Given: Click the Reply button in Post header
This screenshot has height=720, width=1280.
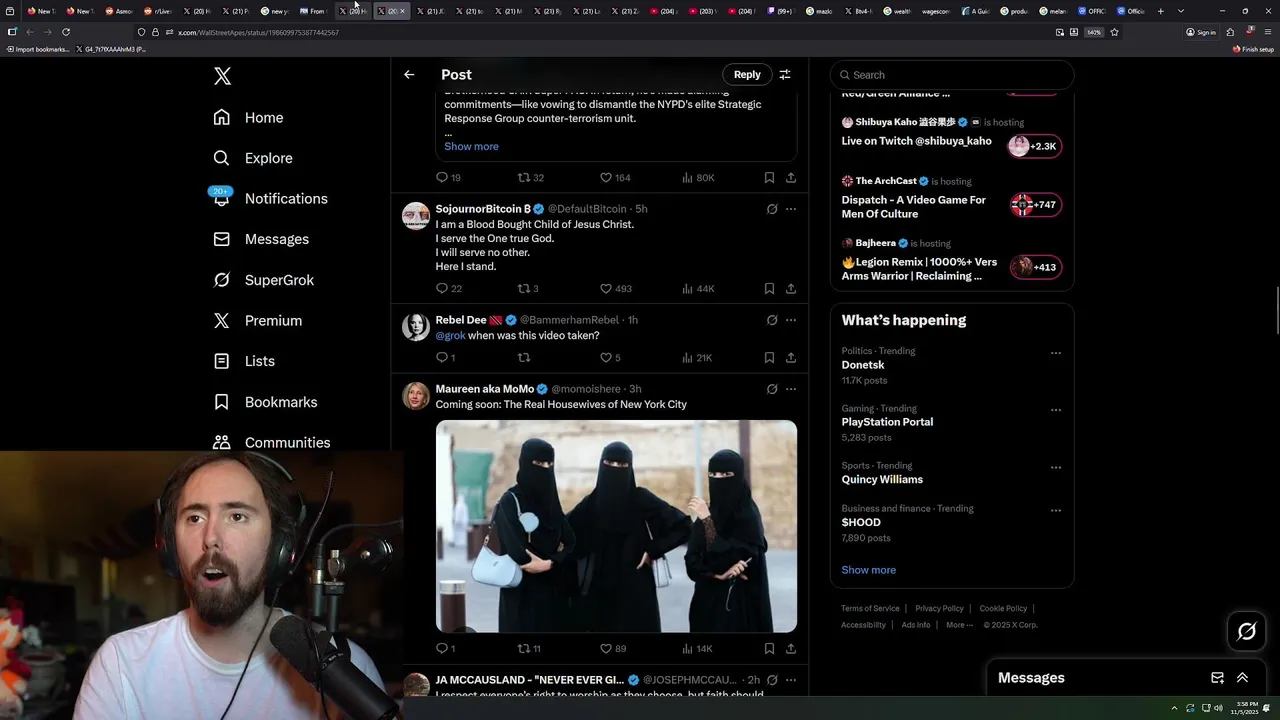Looking at the screenshot, I should coord(747,74).
